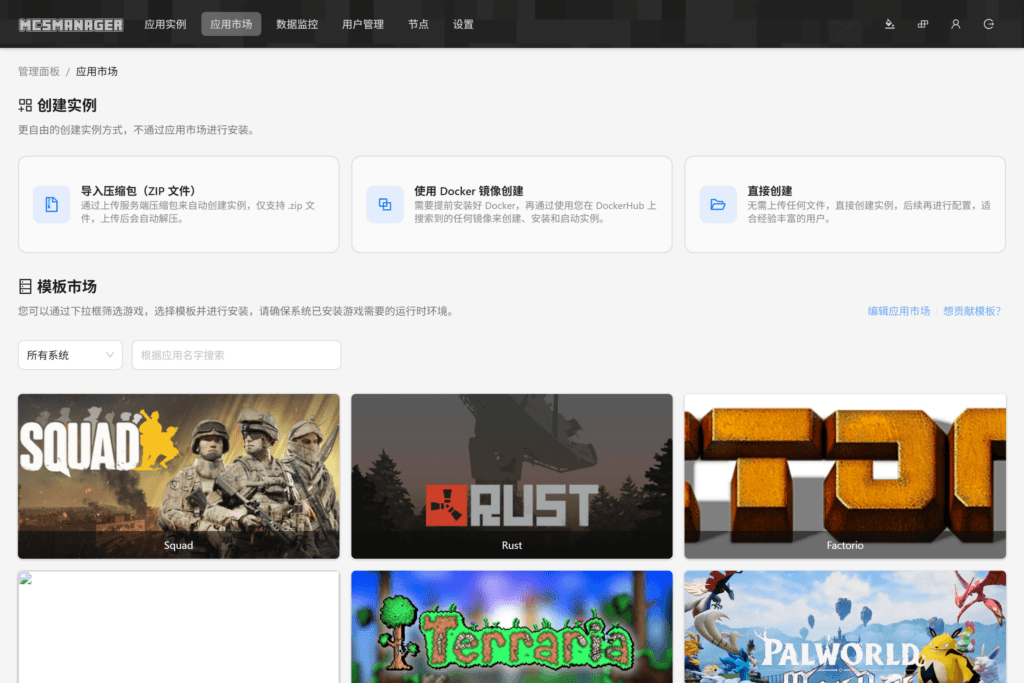Open 设置 from top navigation
Viewport: 1024px width, 683px height.
click(x=463, y=24)
